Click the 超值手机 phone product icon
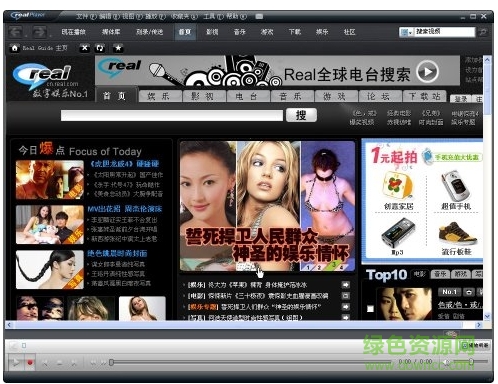This screenshot has width=498, height=384. 456,186
